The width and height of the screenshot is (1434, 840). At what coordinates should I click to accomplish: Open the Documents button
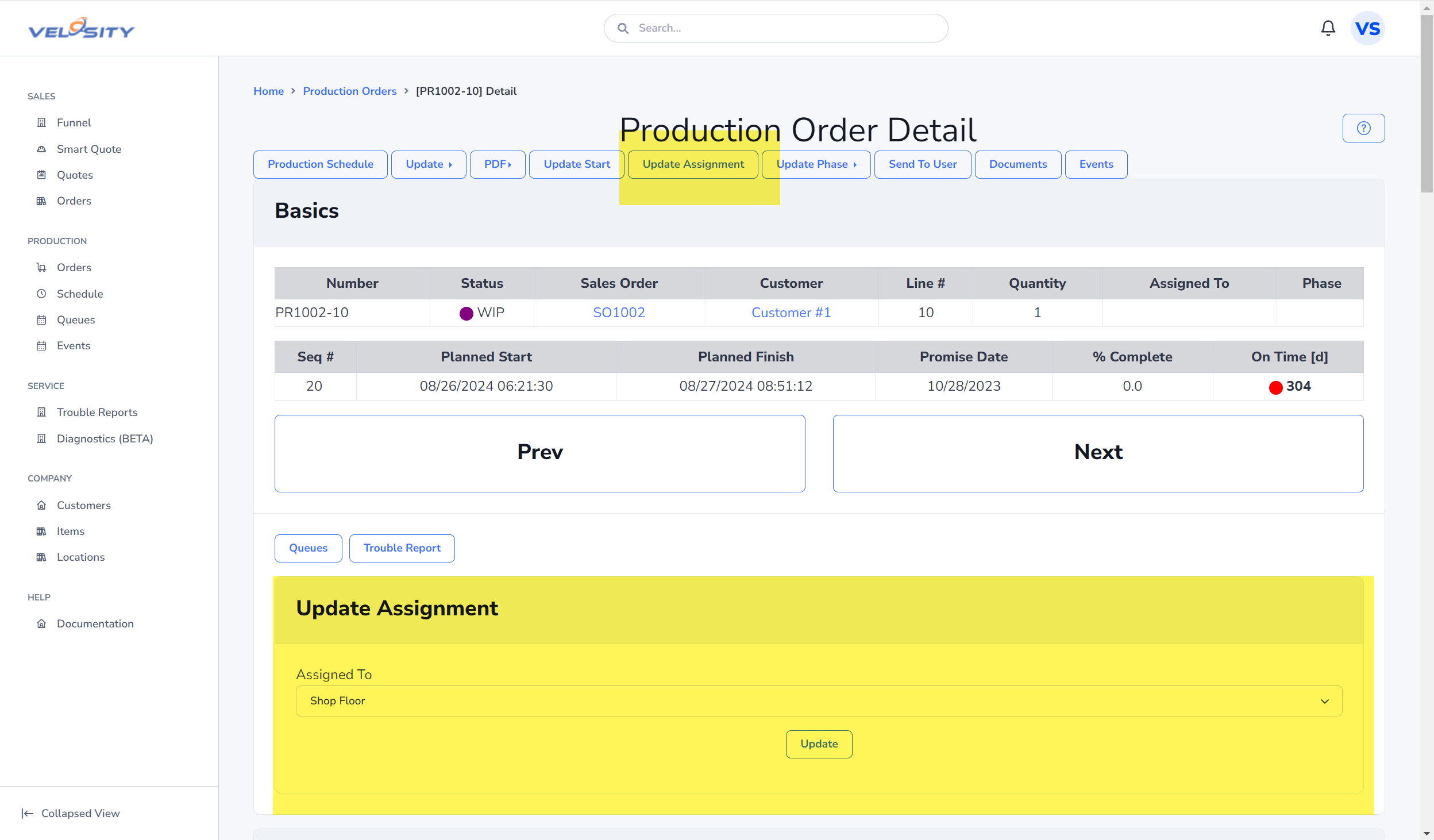click(x=1018, y=164)
